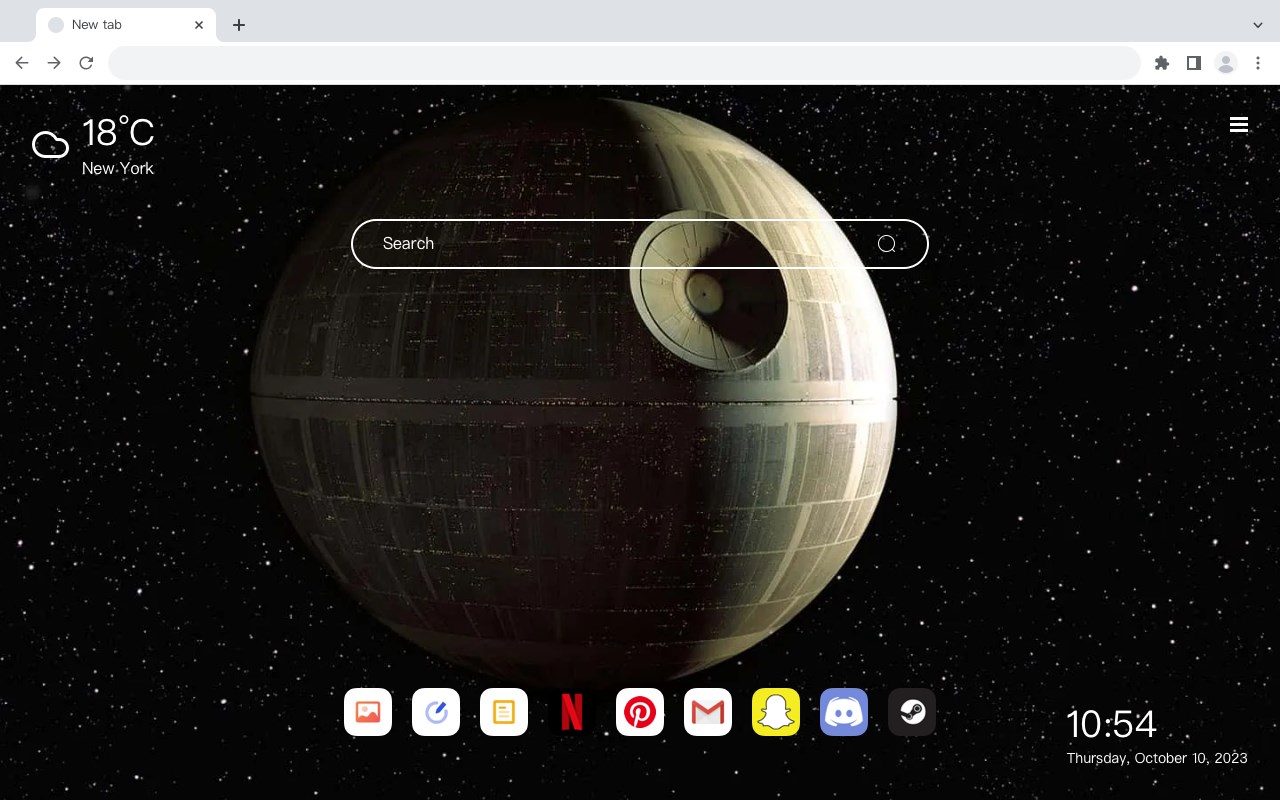Open the Chrome profile avatar

(1226, 63)
